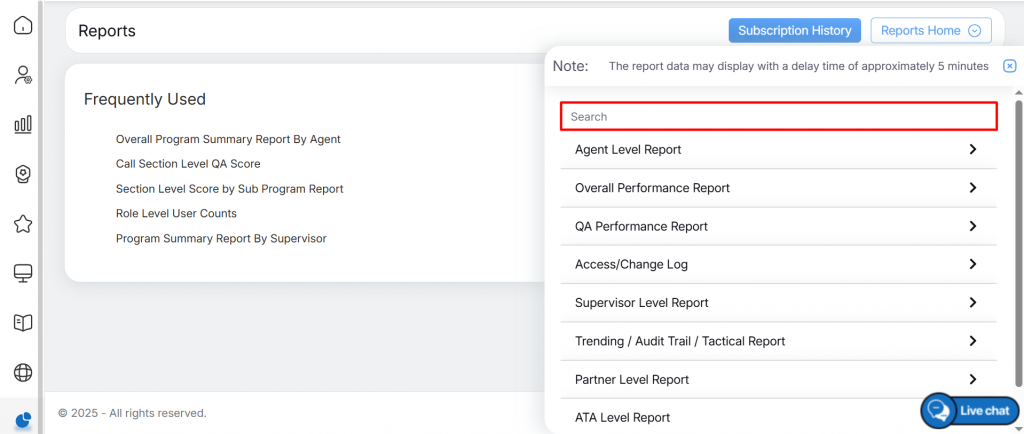The width and height of the screenshot is (1024, 434).
Task: Open the star favorites sidebar icon
Action: tap(22, 224)
